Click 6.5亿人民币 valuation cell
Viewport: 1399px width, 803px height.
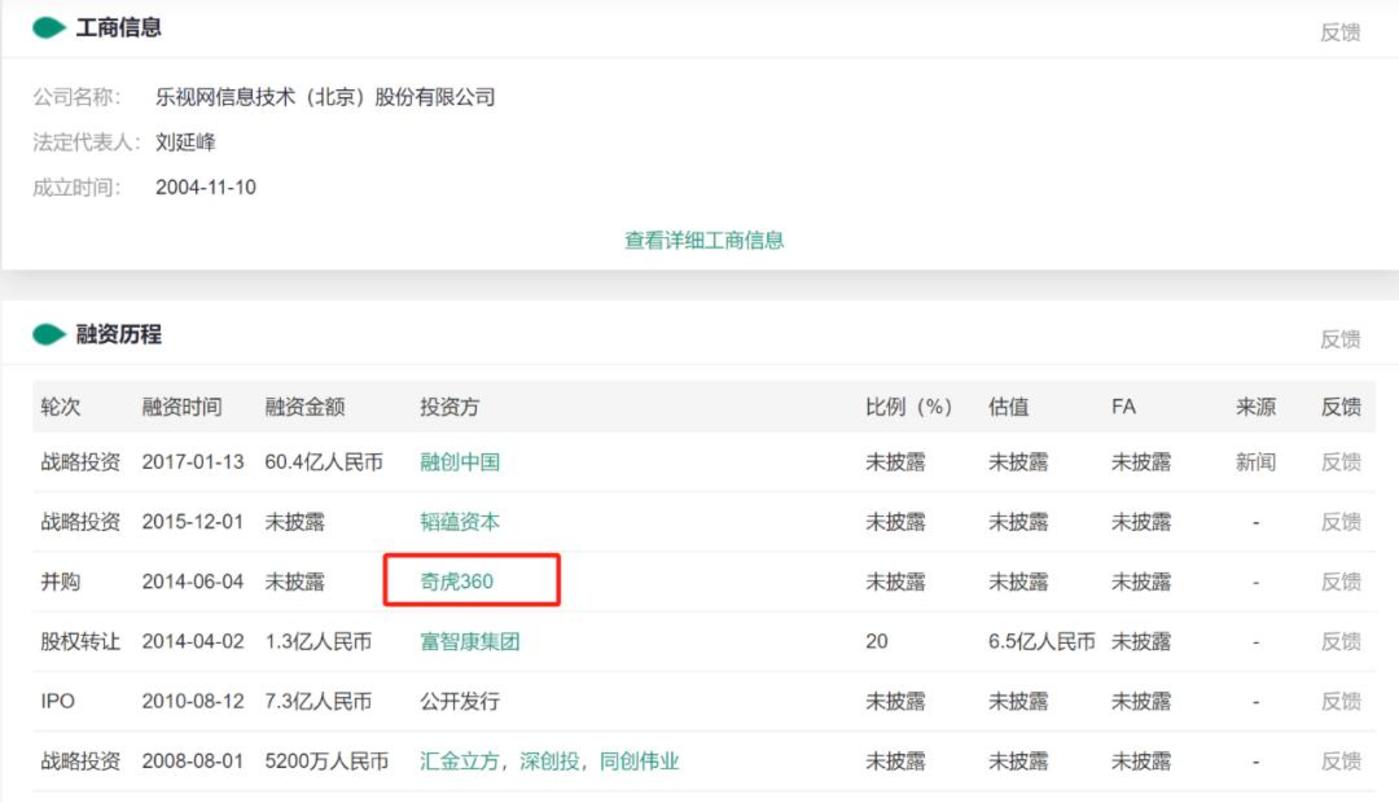[x=1042, y=642]
